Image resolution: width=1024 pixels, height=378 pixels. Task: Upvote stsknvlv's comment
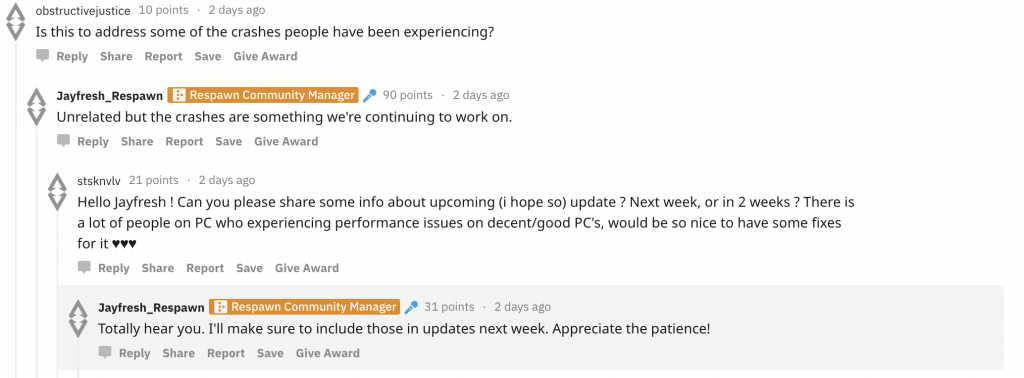click(57, 183)
